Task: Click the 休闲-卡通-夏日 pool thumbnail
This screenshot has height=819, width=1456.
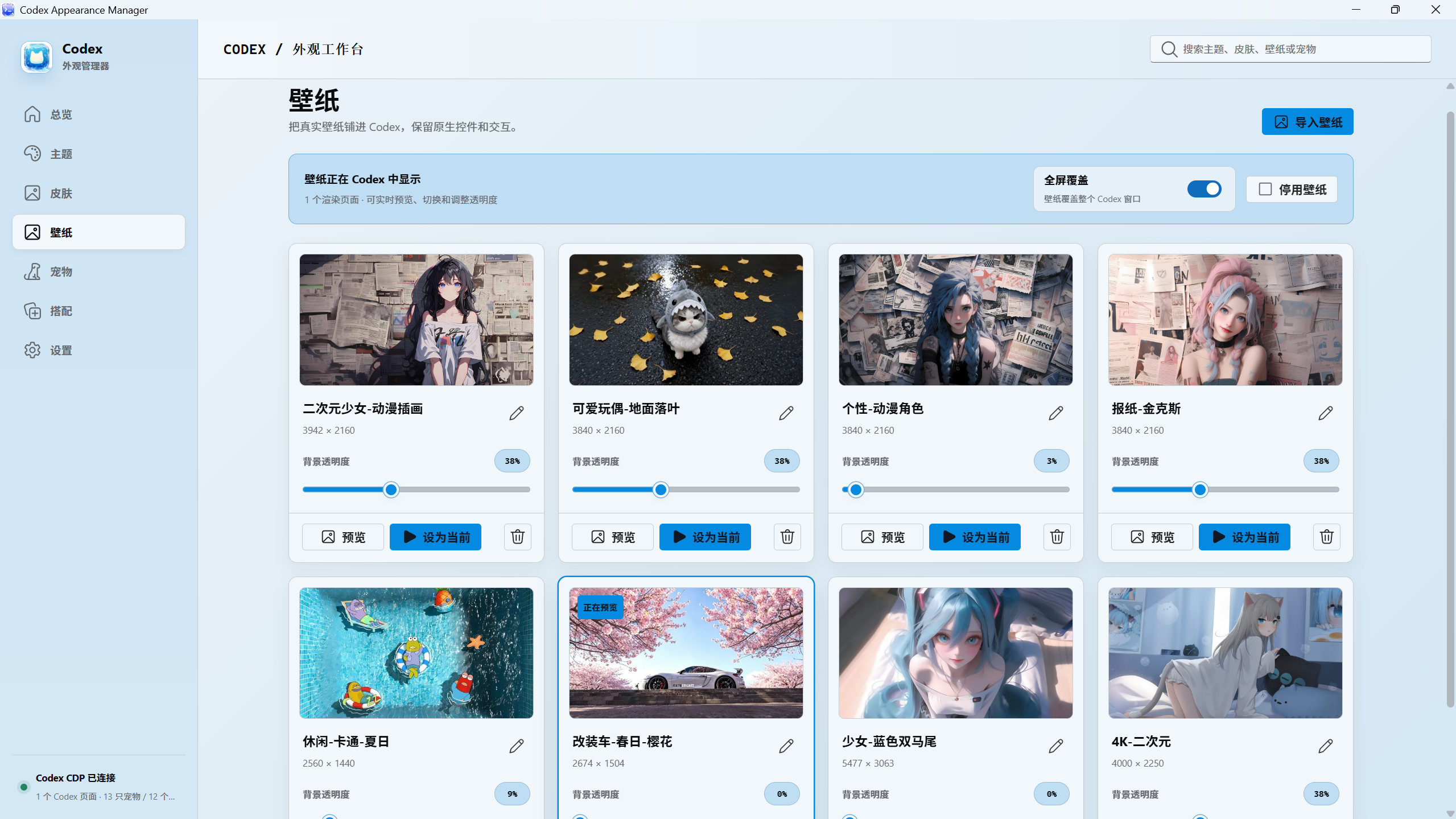Action: [416, 653]
